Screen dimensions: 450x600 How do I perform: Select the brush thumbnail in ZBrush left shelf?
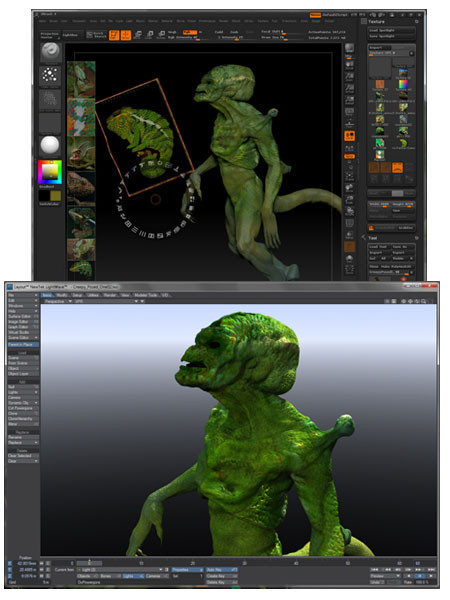50,52
